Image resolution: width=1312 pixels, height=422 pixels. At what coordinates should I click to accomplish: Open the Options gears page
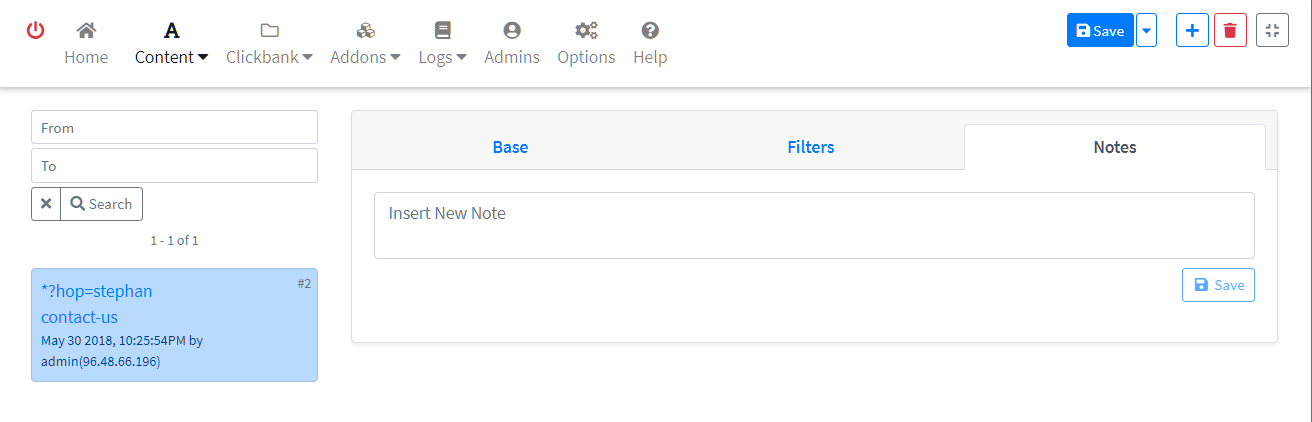586,44
